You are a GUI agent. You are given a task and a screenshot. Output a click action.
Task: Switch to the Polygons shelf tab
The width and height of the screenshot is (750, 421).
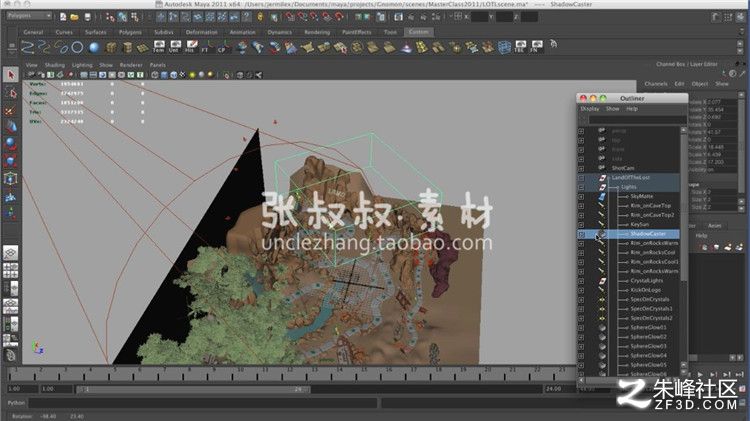[x=130, y=32]
